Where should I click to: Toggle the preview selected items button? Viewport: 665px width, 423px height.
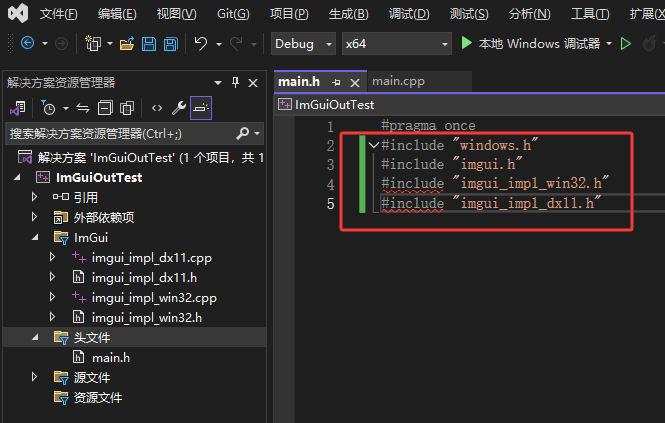(201, 108)
